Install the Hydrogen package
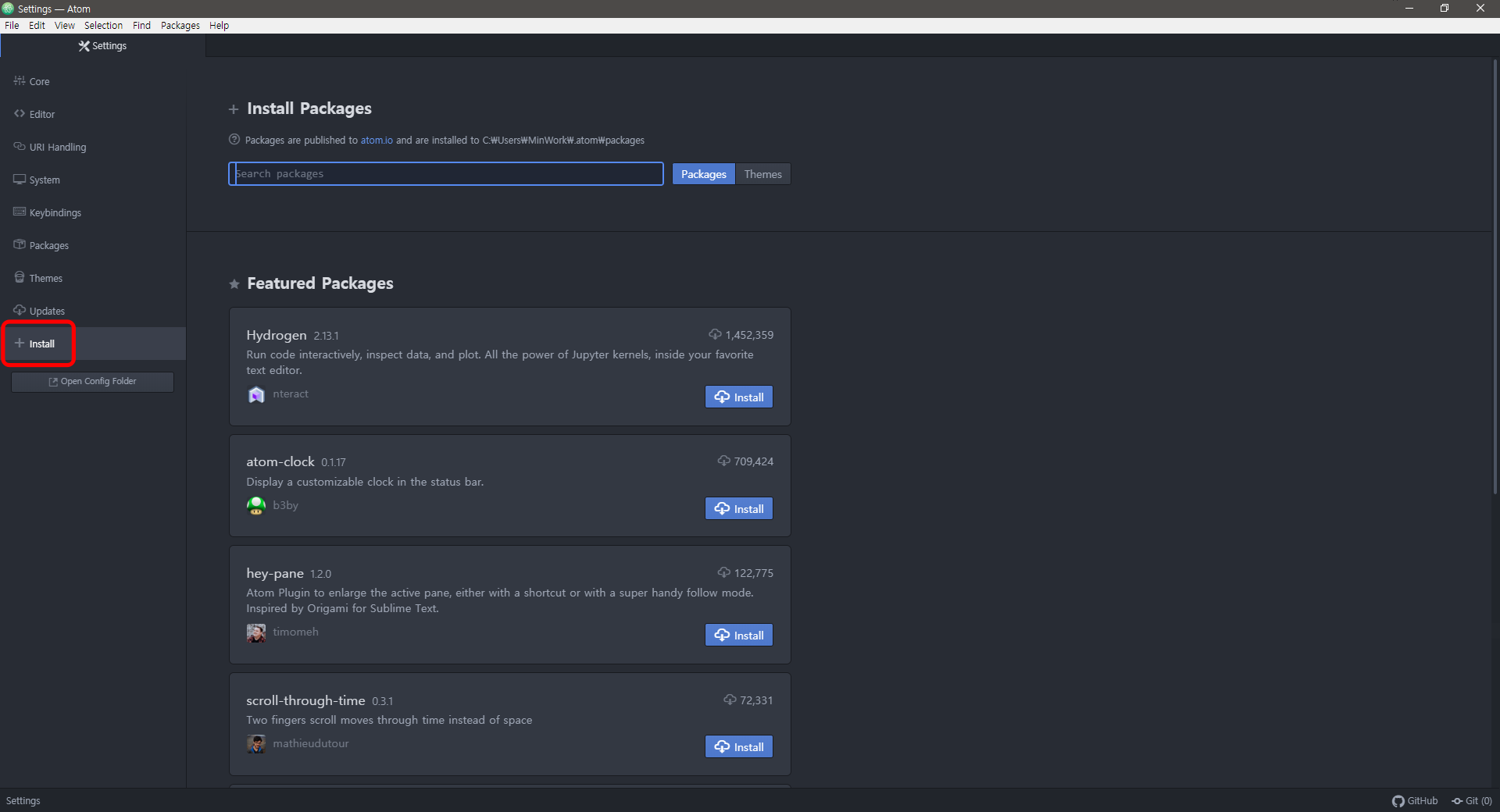 point(739,397)
